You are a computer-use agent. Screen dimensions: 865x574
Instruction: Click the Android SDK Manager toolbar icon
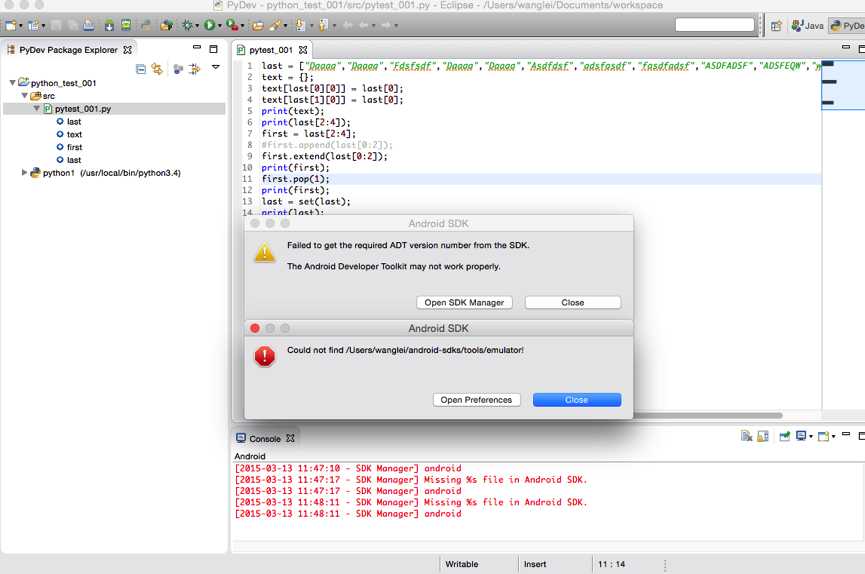(x=109, y=25)
